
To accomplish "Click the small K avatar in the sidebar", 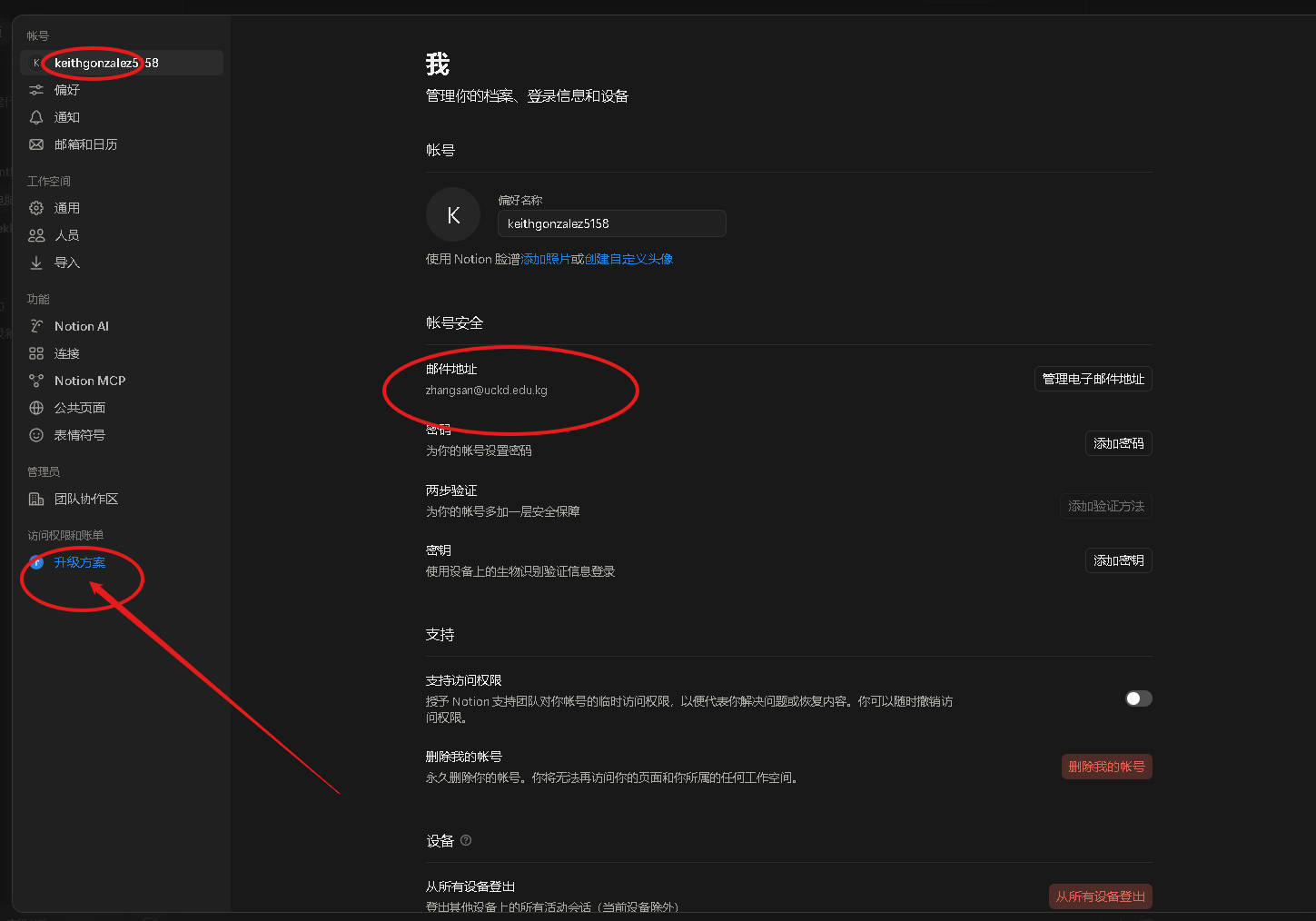I will click(x=36, y=63).
